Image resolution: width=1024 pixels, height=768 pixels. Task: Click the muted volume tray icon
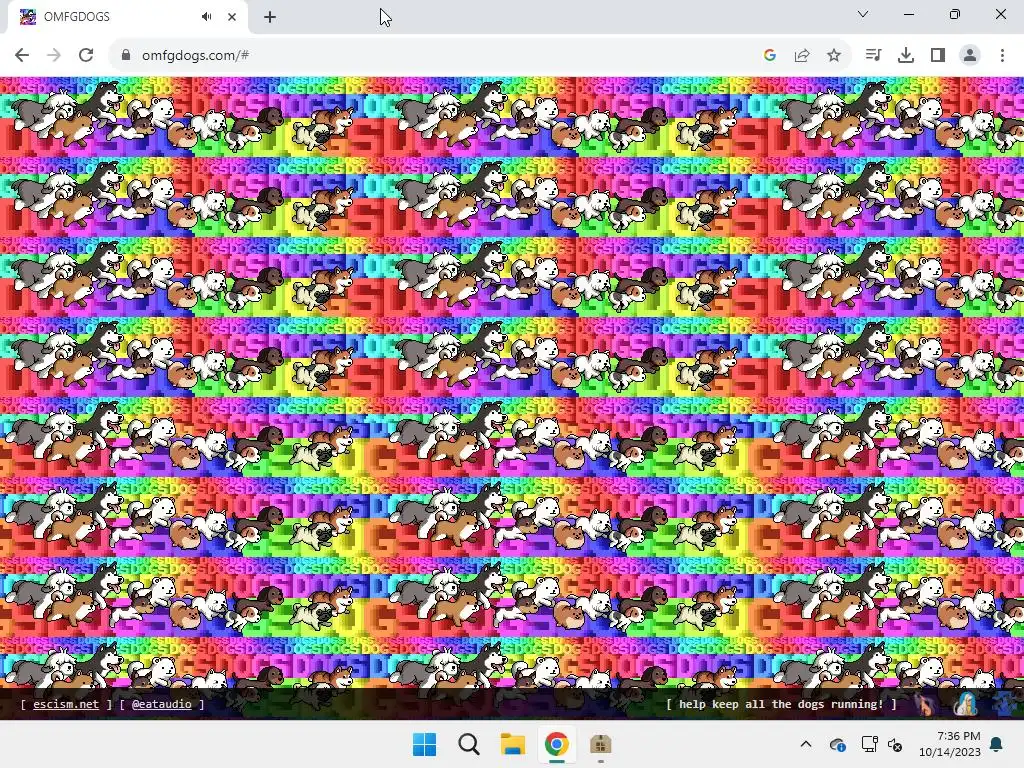point(895,744)
